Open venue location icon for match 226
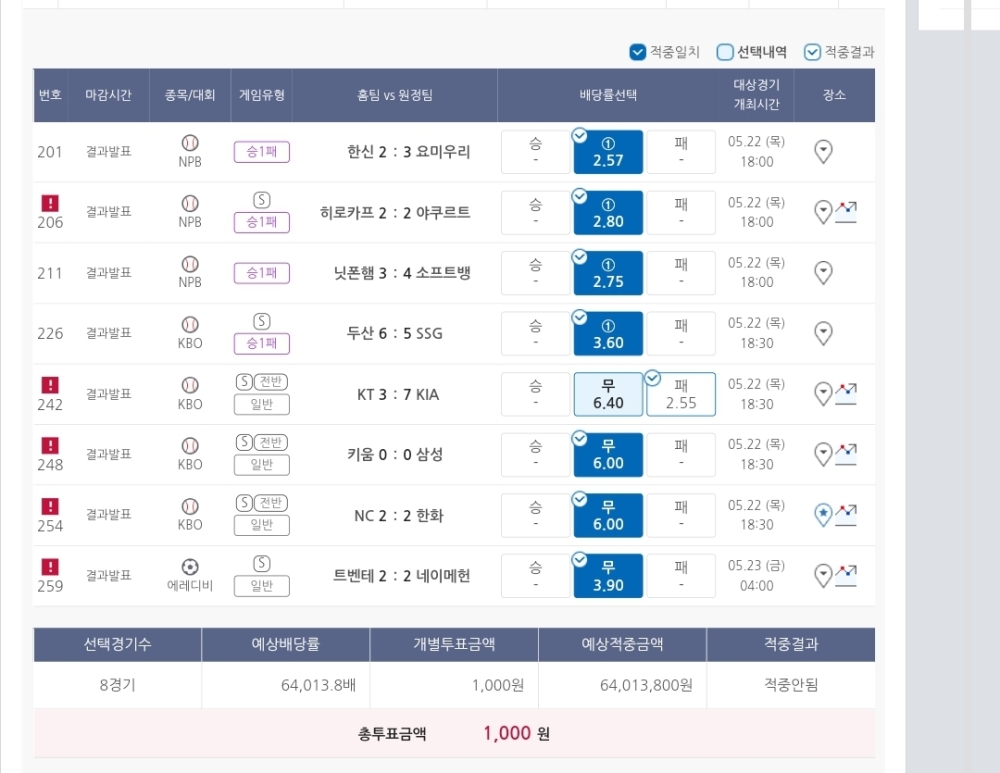Viewport: 1000px width, 773px height. (x=823, y=333)
